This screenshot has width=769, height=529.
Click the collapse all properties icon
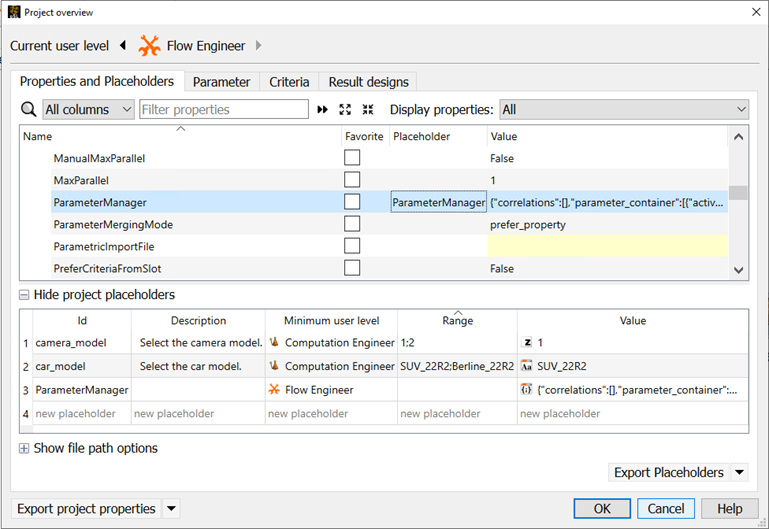(x=368, y=110)
